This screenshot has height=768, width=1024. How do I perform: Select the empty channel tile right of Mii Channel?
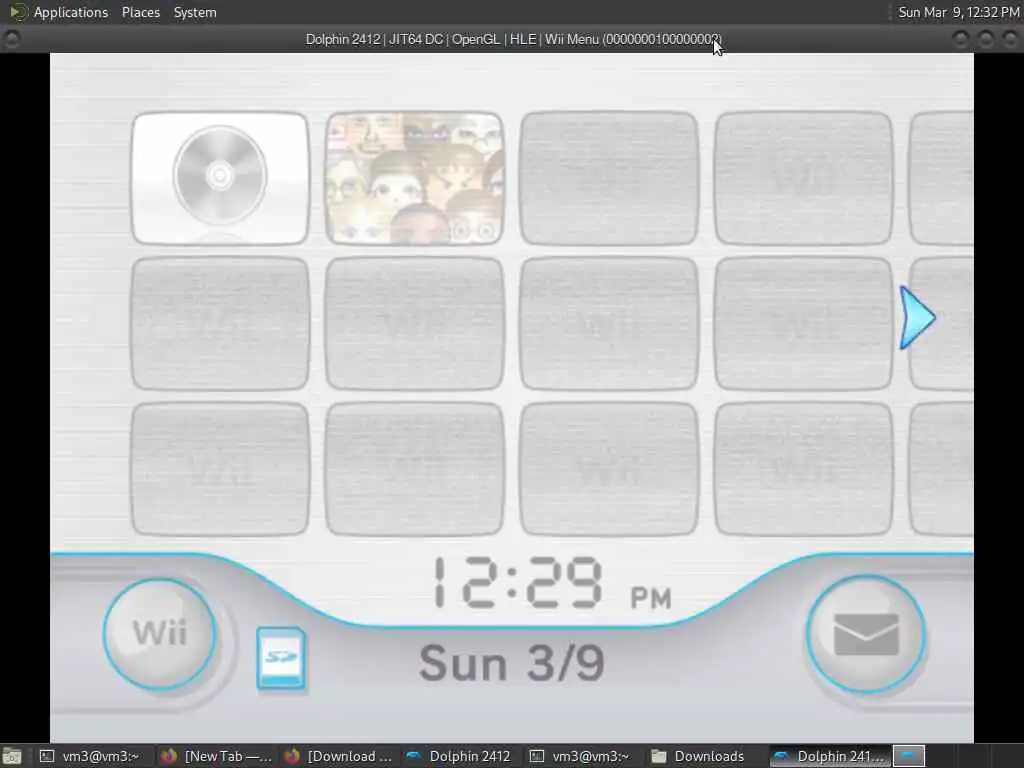pos(609,178)
